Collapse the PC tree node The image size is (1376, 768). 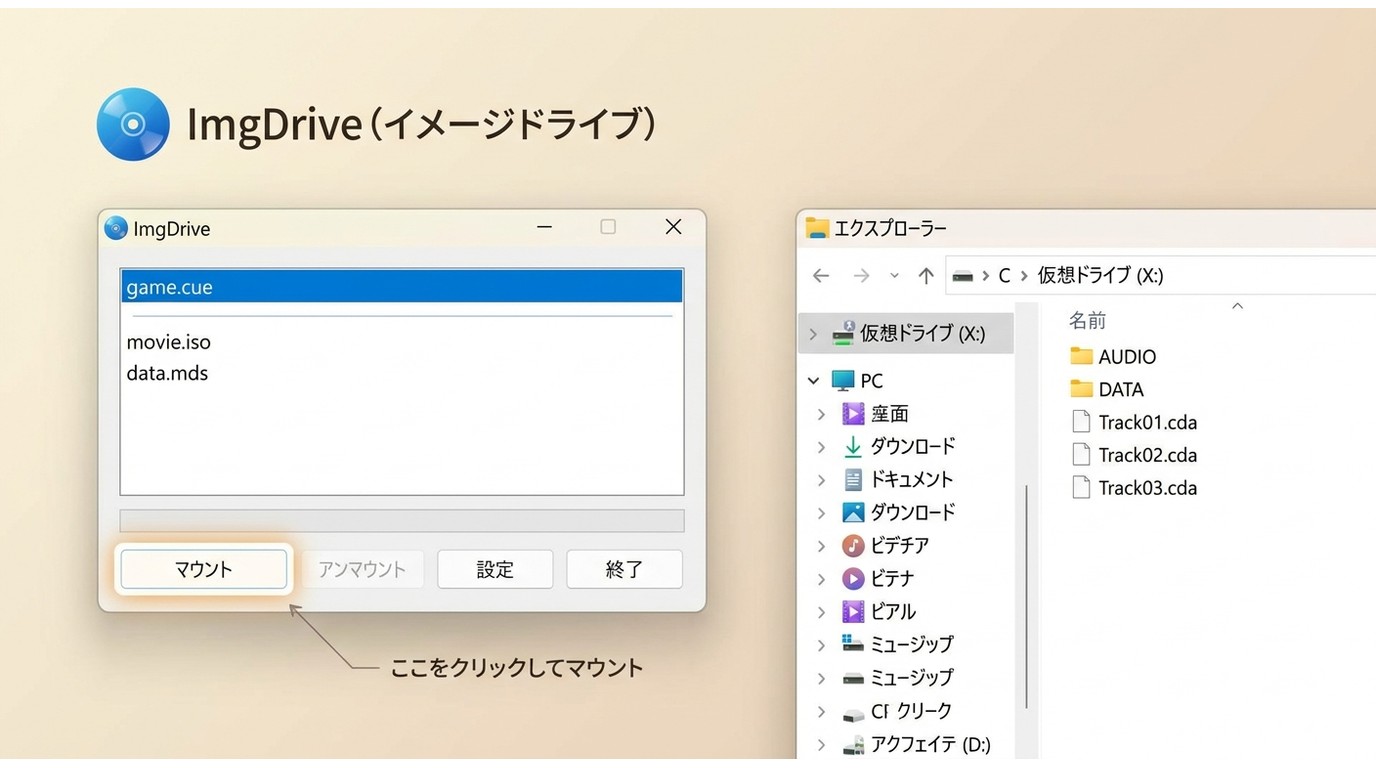[813, 381]
